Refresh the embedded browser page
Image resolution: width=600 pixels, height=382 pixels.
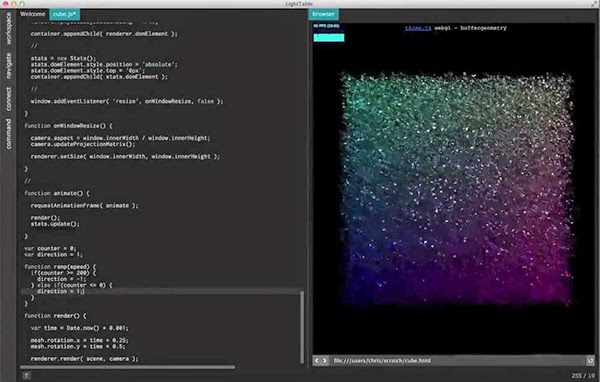[x=590, y=361]
